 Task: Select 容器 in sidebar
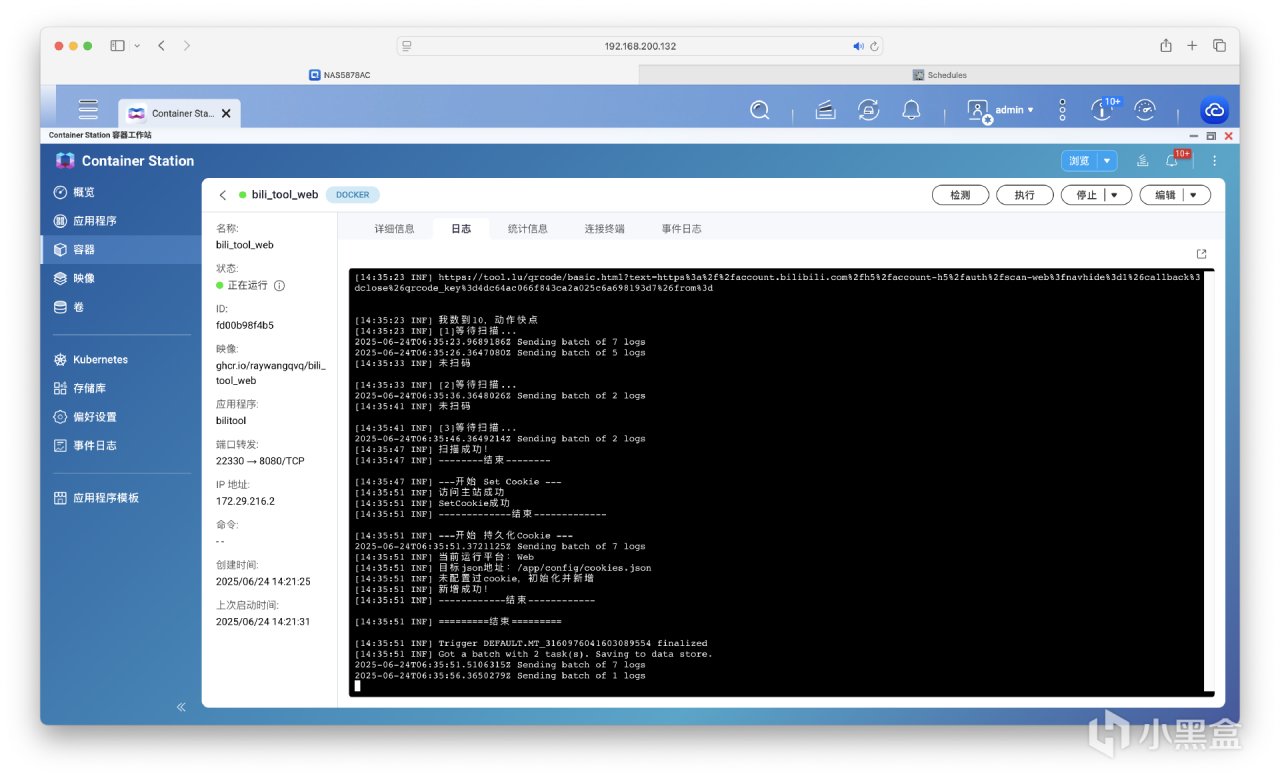click(x=121, y=250)
